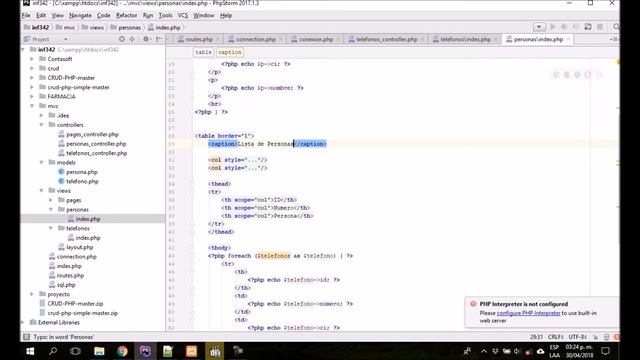Open run configuration dropdown
The image size is (640, 360).
pyautogui.click(x=539, y=27)
